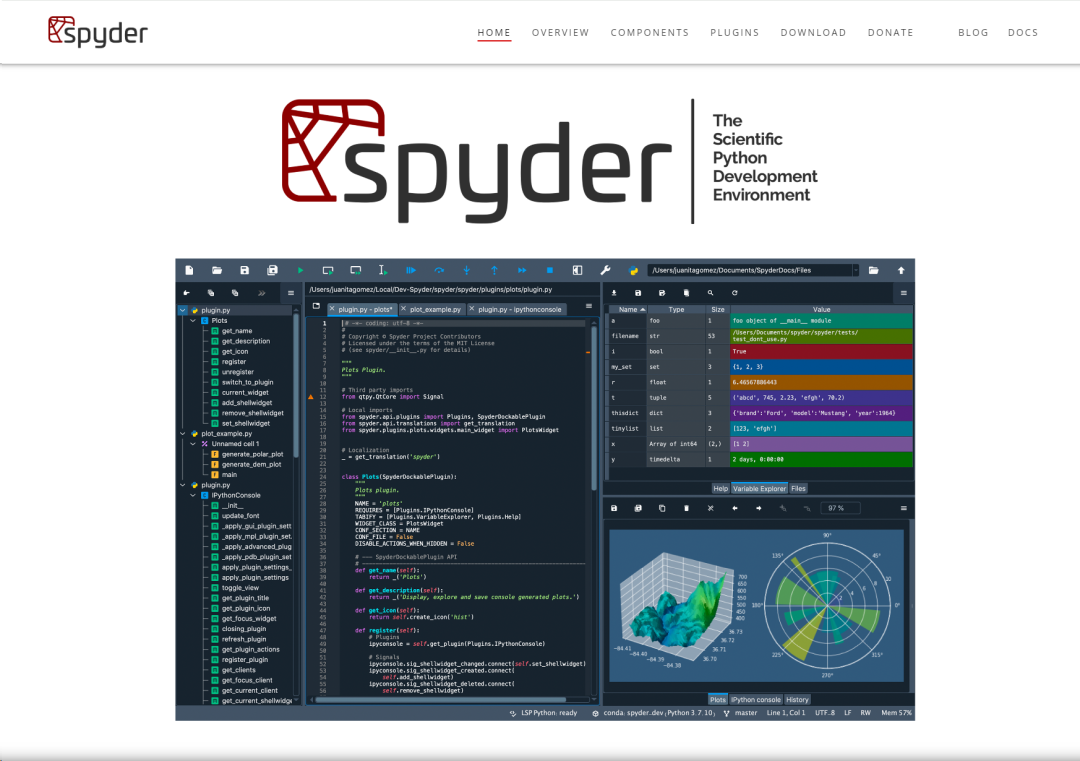Click the Save all files icon in main toolbar

pos(272,271)
